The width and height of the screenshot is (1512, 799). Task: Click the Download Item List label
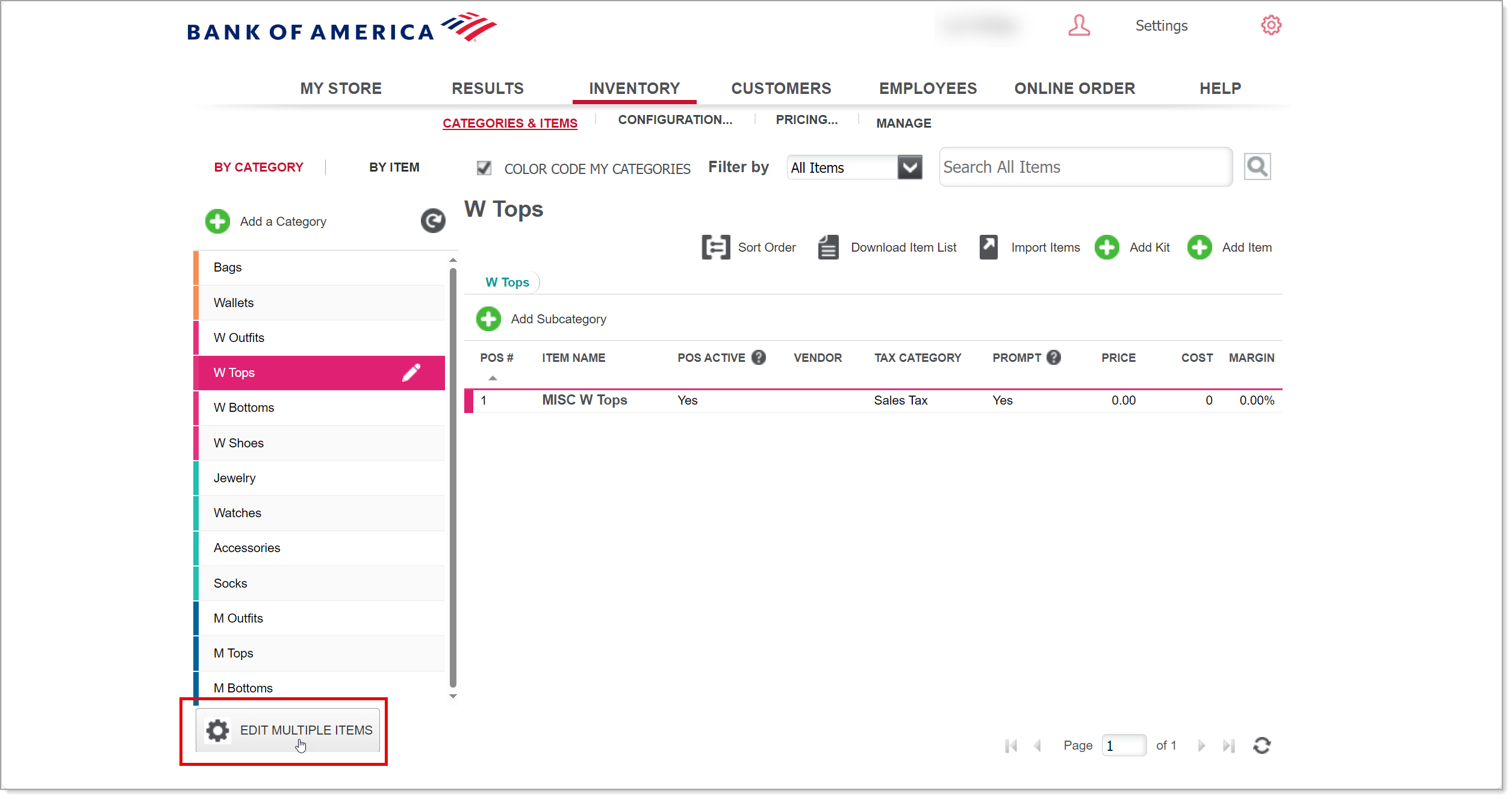coord(903,247)
